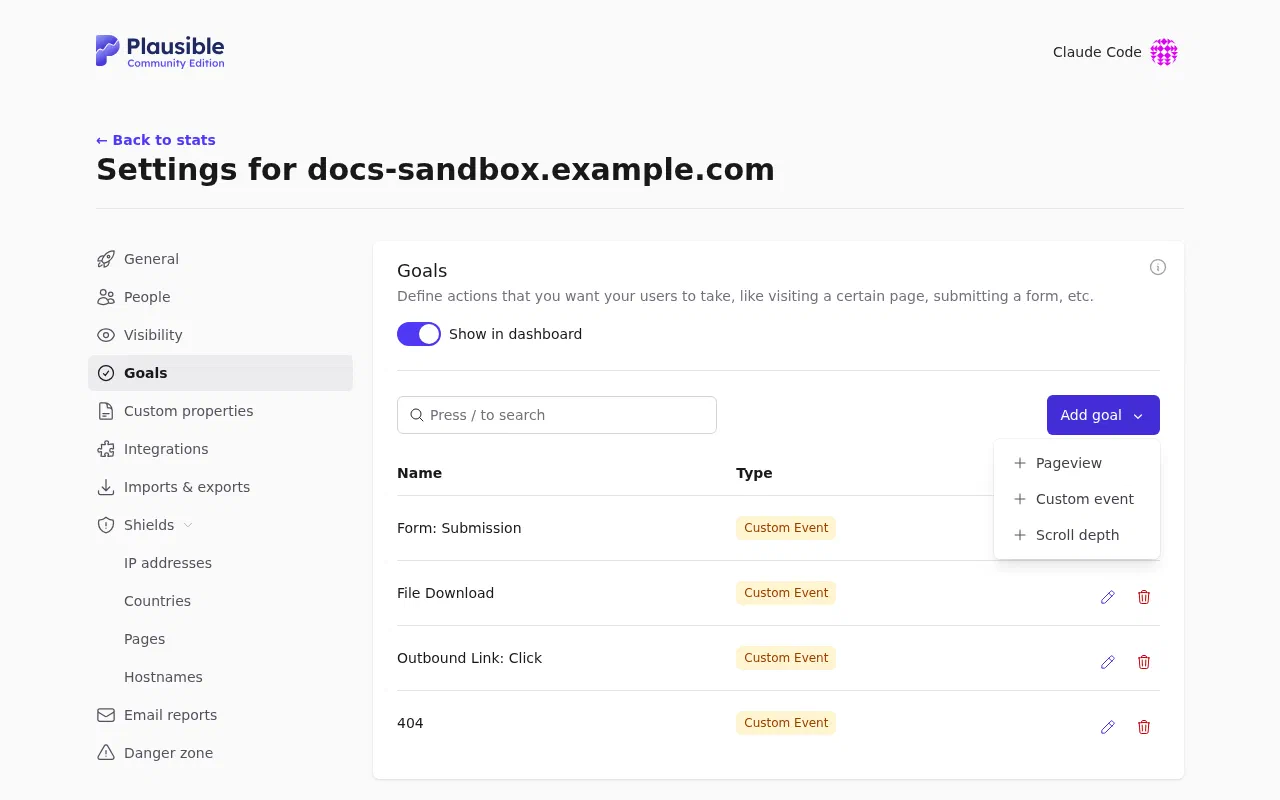Edit the File Download goal
This screenshot has height=800, width=1280.
[1108, 597]
